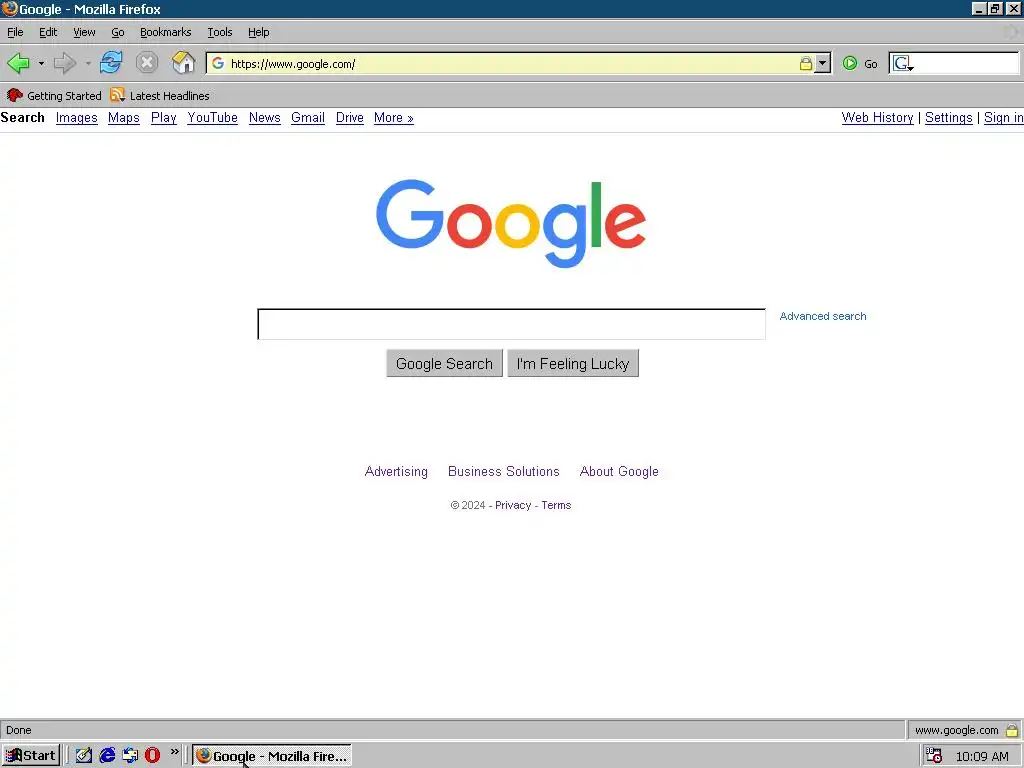Open the Edit menu

point(48,32)
